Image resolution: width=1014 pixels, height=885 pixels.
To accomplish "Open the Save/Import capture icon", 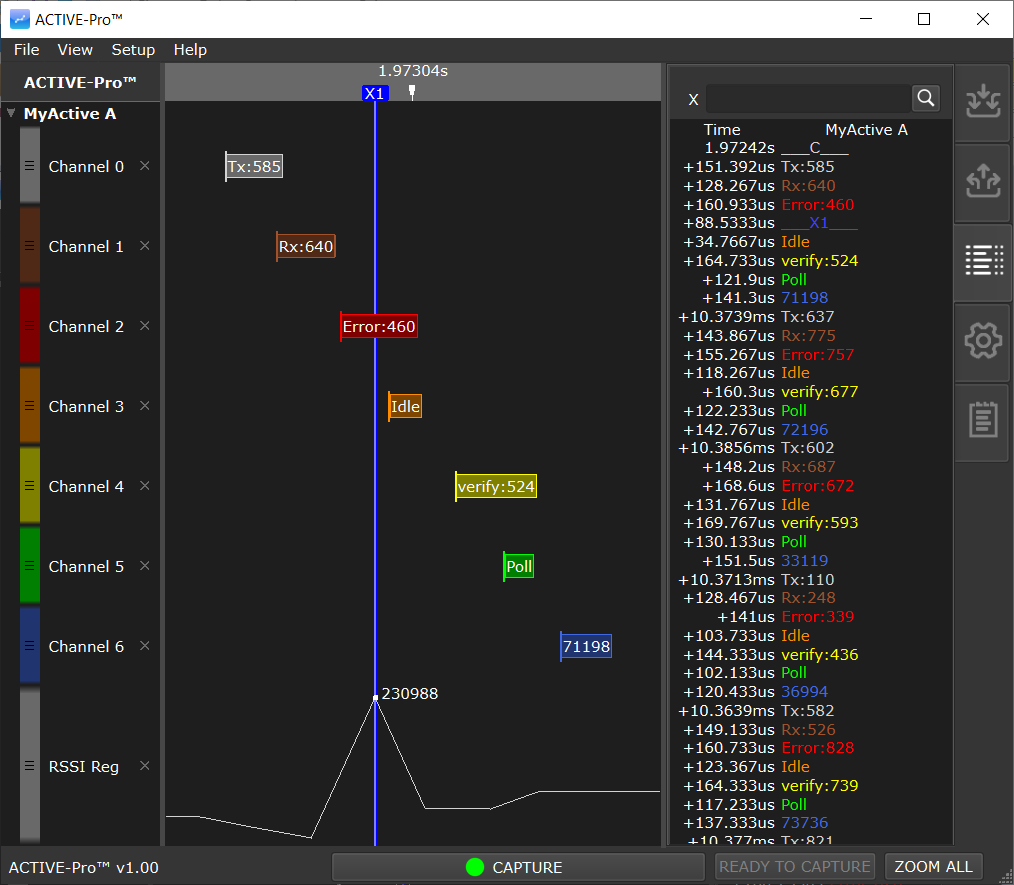I will coord(982,102).
